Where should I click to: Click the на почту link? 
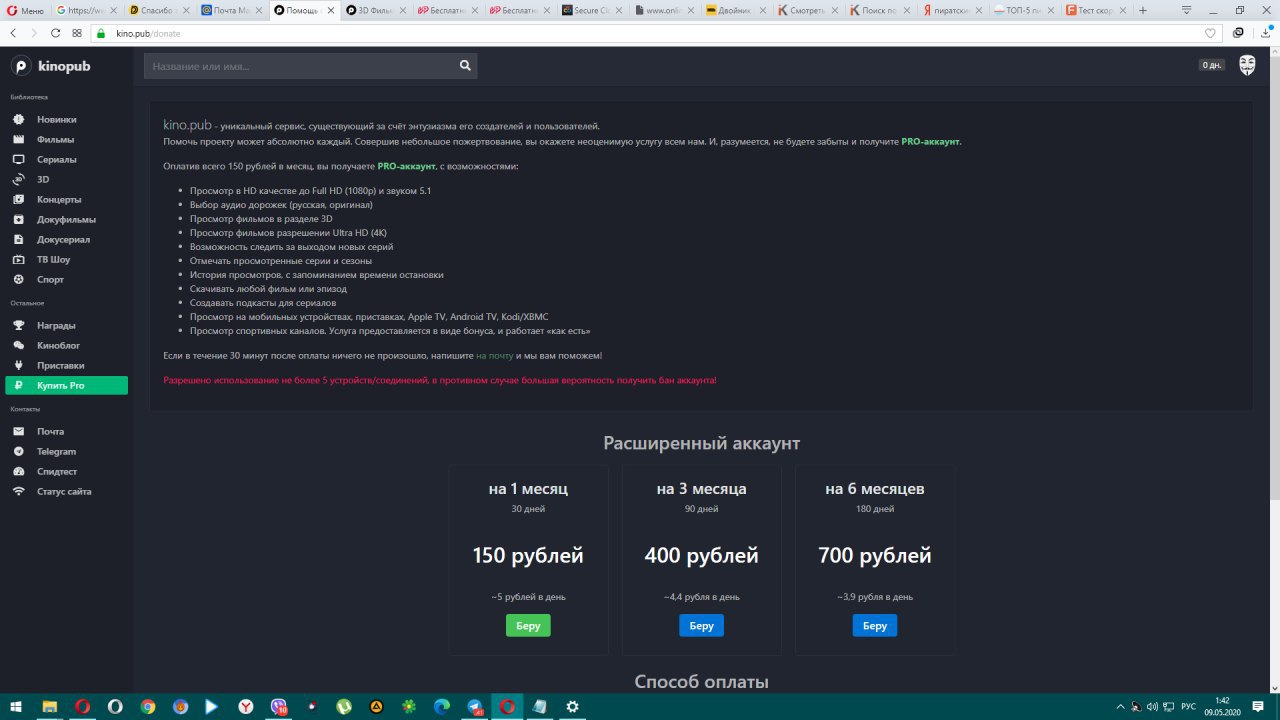[x=494, y=355]
